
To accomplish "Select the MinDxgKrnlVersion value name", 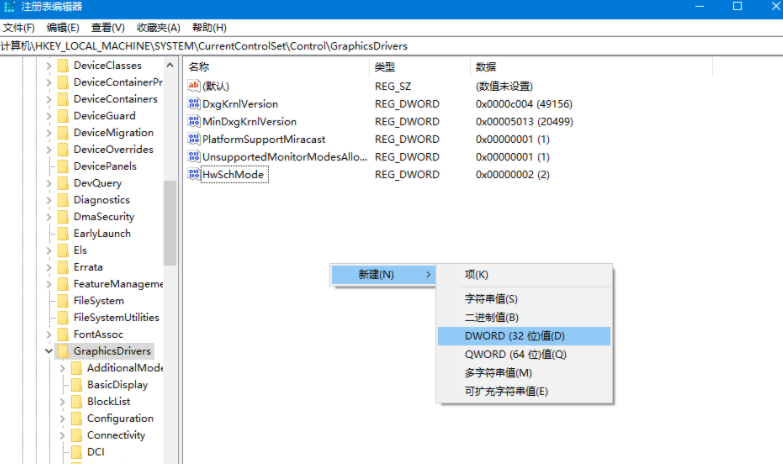I will [249, 121].
